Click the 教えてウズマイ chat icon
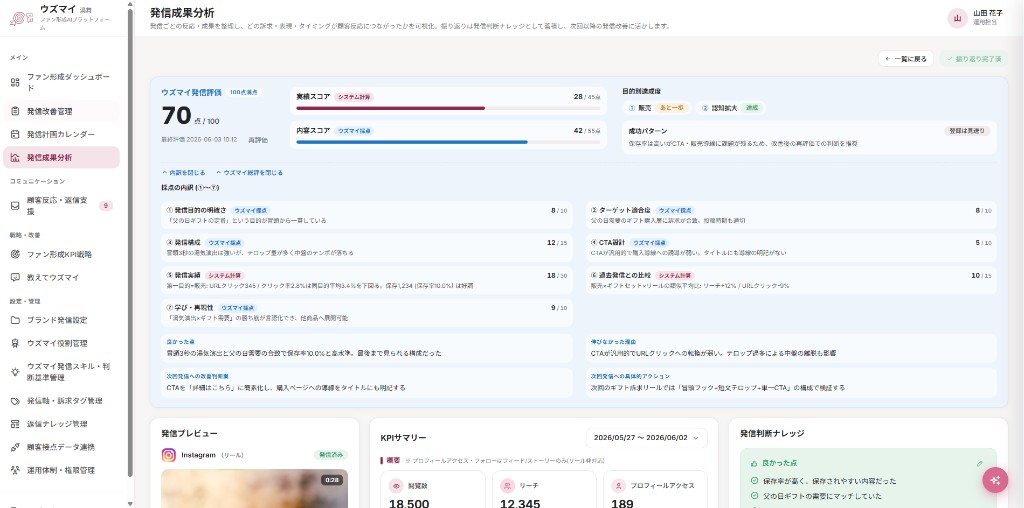The image size is (1024, 508). (15, 278)
